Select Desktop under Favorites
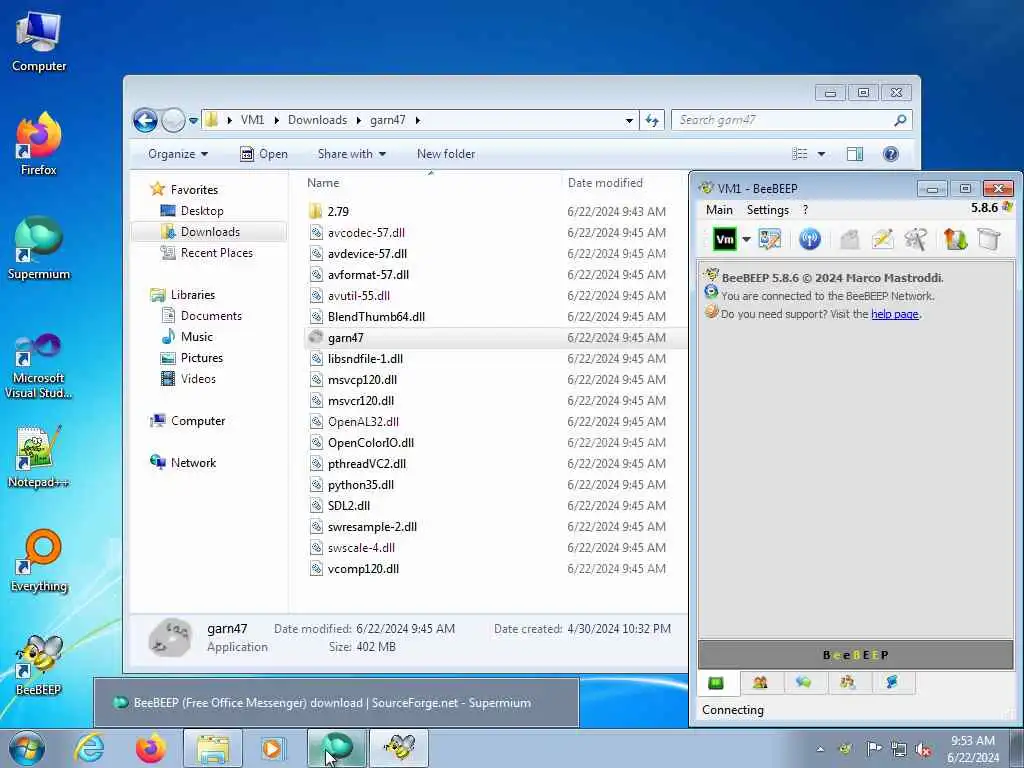 (x=202, y=211)
